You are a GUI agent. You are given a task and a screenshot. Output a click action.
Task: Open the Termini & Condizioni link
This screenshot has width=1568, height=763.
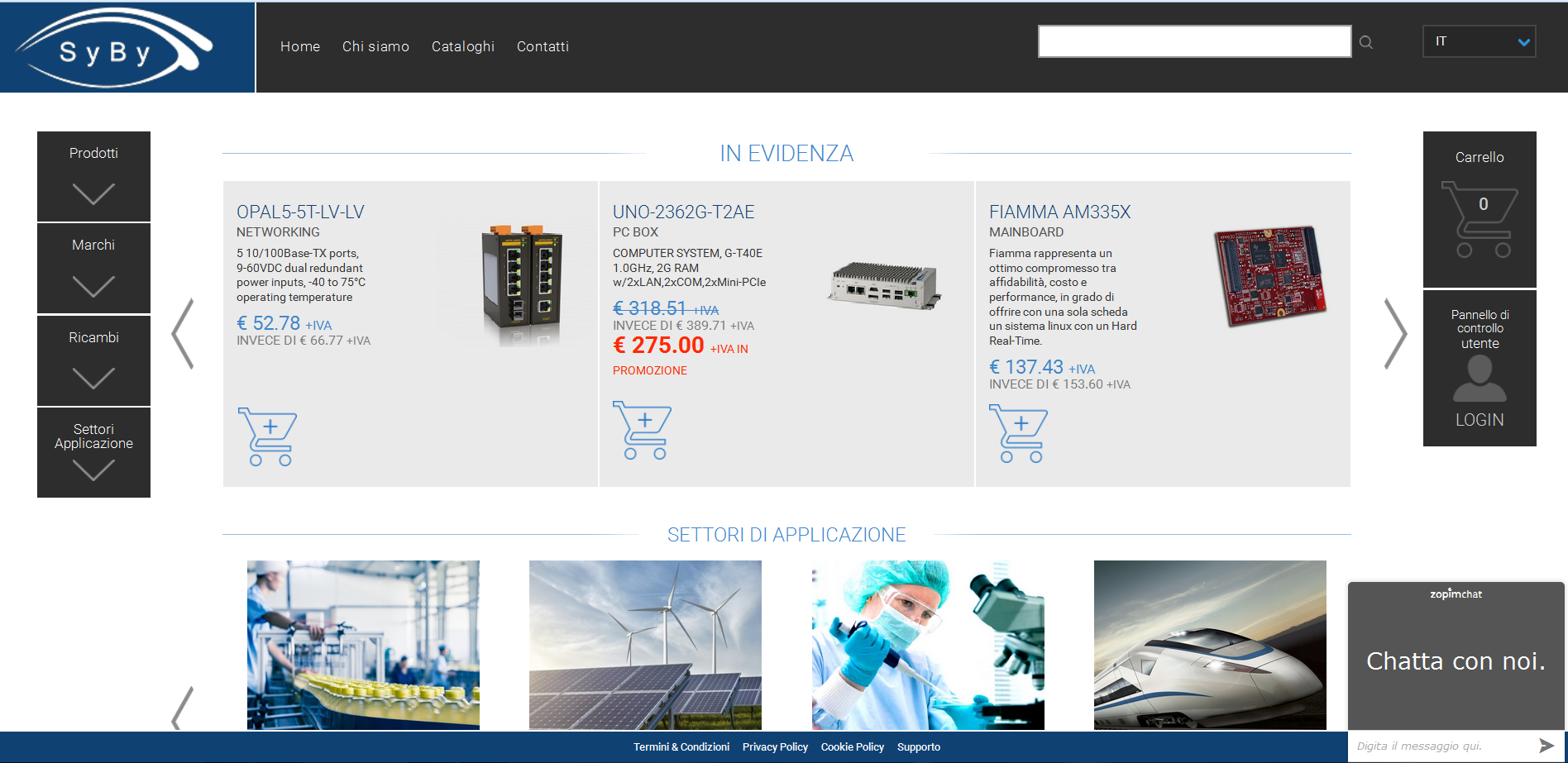681,746
